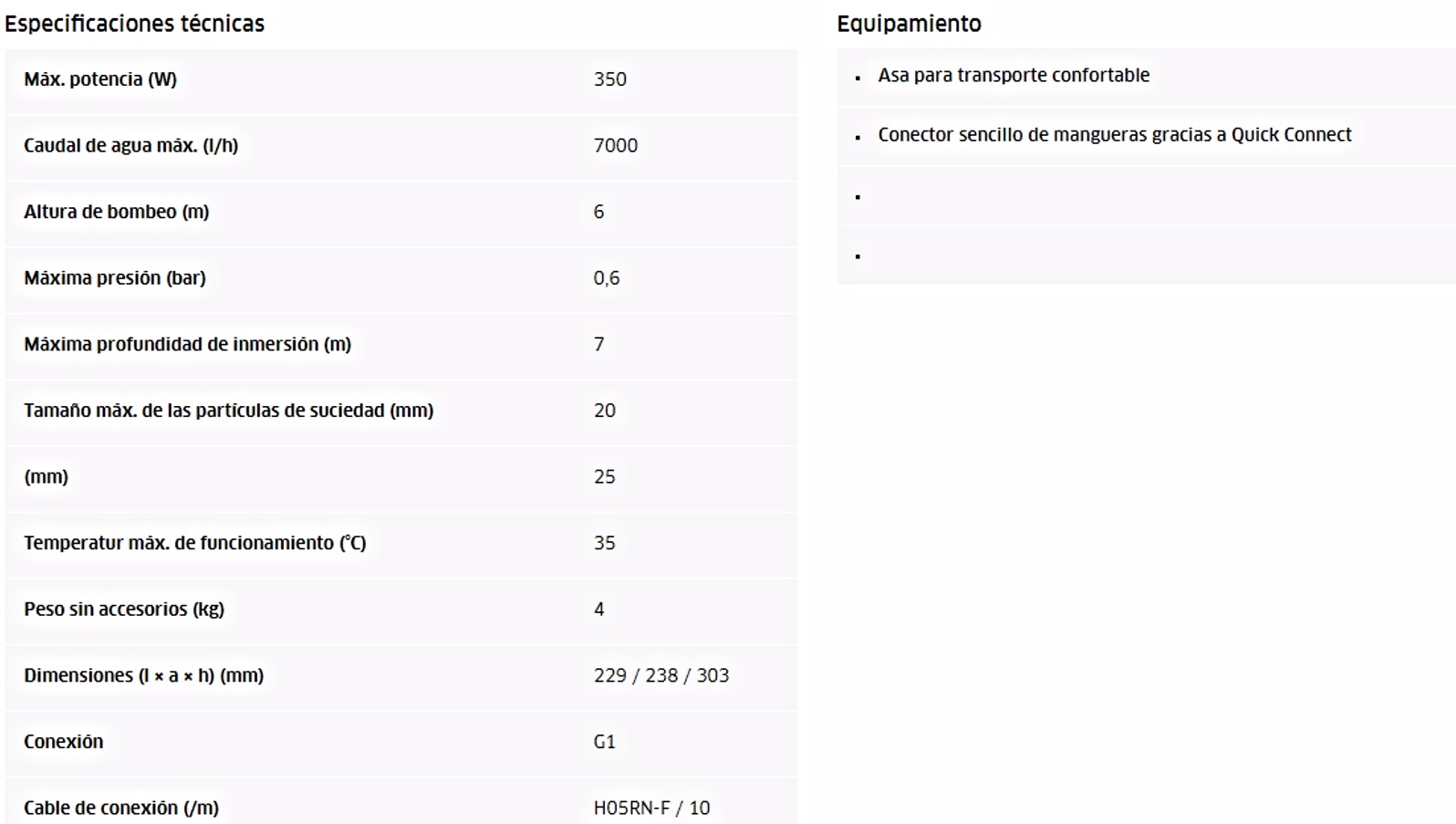Click the Máxima presión (bar) label
The image size is (1456, 824).
115,278
